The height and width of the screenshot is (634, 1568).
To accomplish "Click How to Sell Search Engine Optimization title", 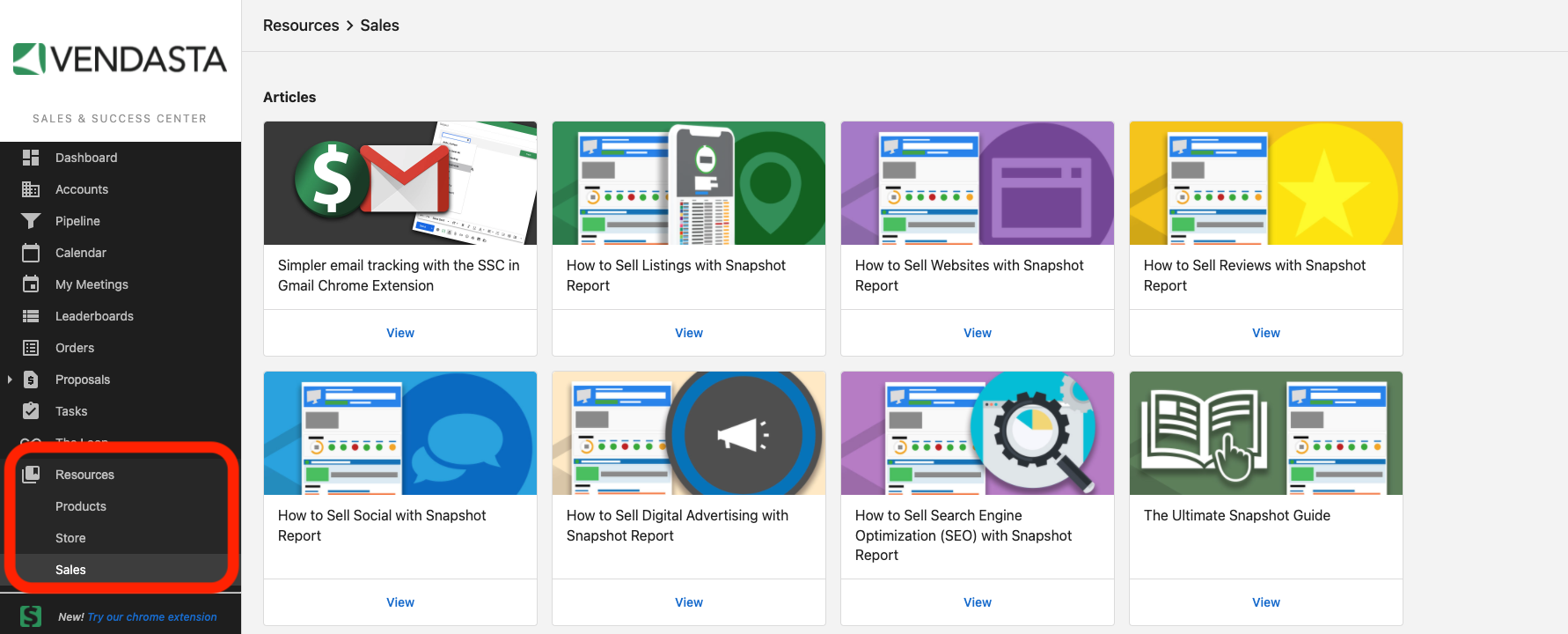I will pyautogui.click(x=964, y=535).
